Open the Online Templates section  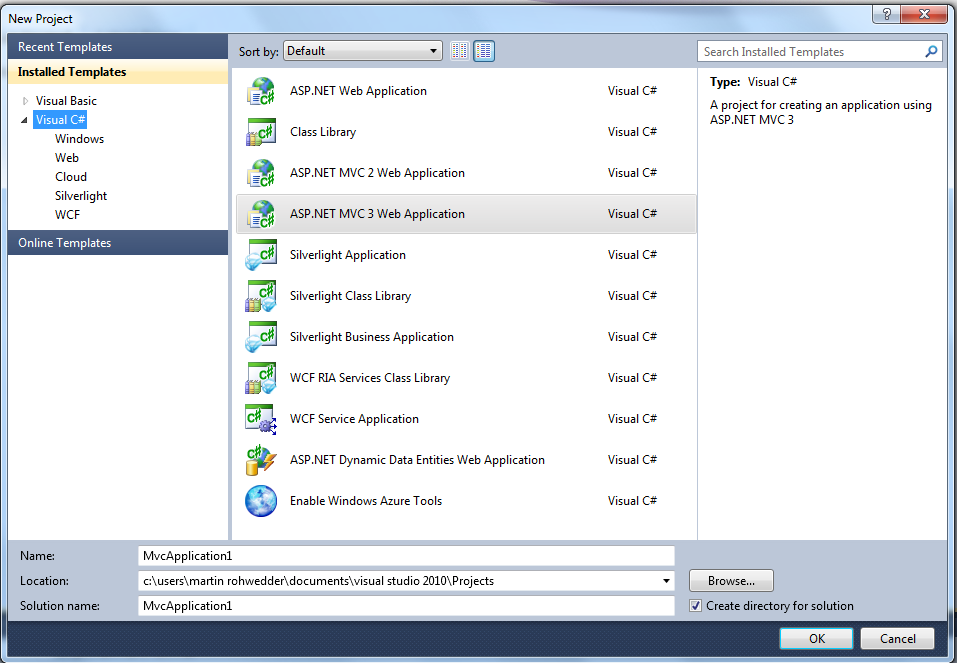point(118,243)
